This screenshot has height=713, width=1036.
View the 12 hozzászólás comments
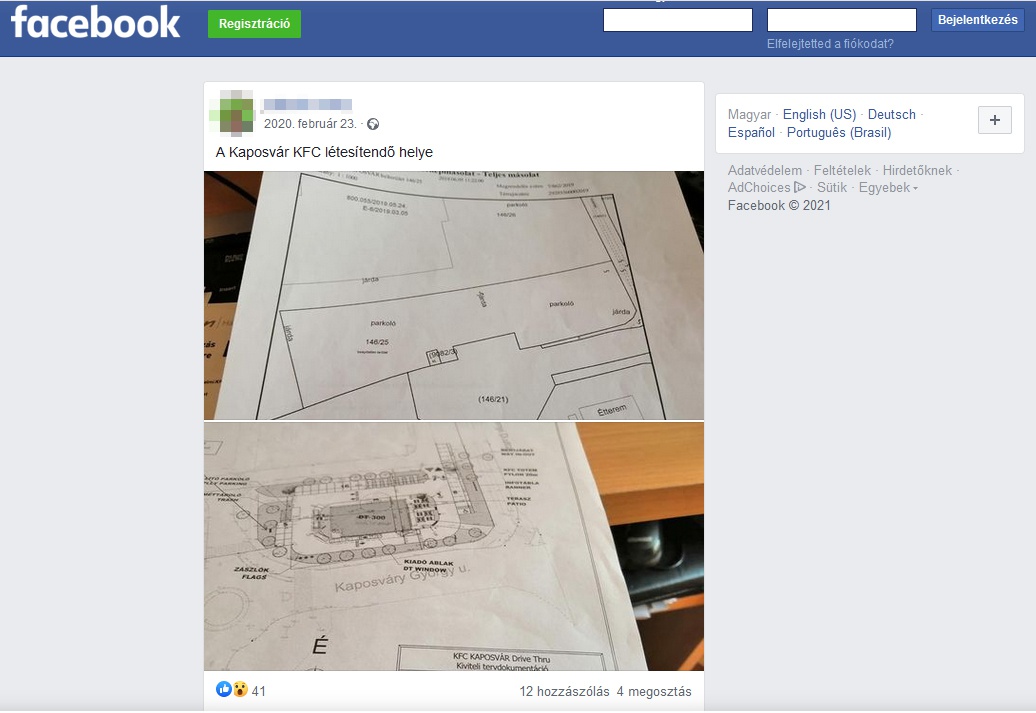(565, 691)
